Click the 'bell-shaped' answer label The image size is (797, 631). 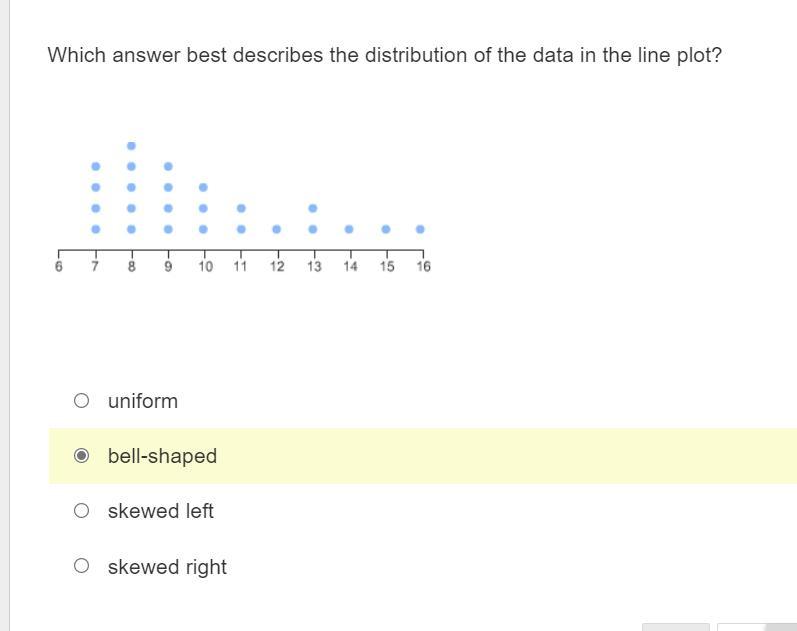pyautogui.click(x=162, y=456)
